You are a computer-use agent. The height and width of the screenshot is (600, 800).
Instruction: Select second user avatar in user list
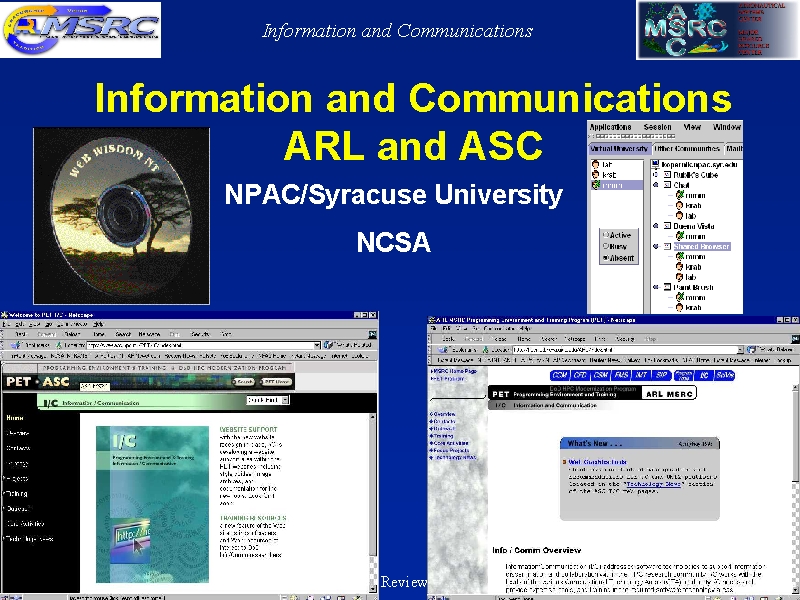pos(595,174)
